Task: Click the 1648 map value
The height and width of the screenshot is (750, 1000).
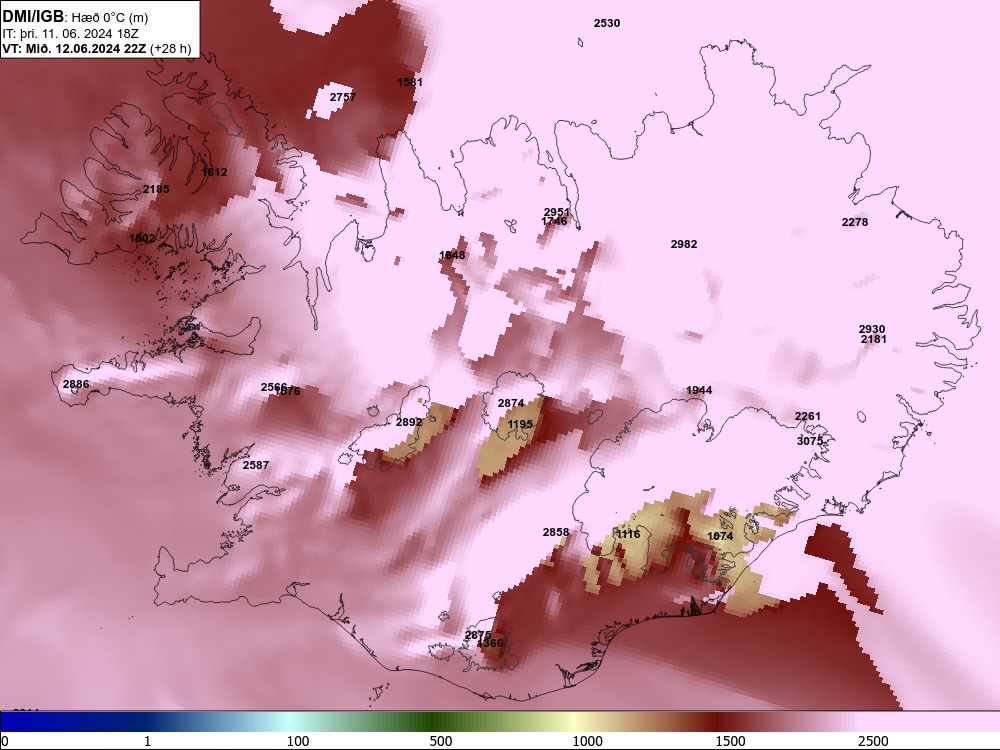Action: [452, 255]
